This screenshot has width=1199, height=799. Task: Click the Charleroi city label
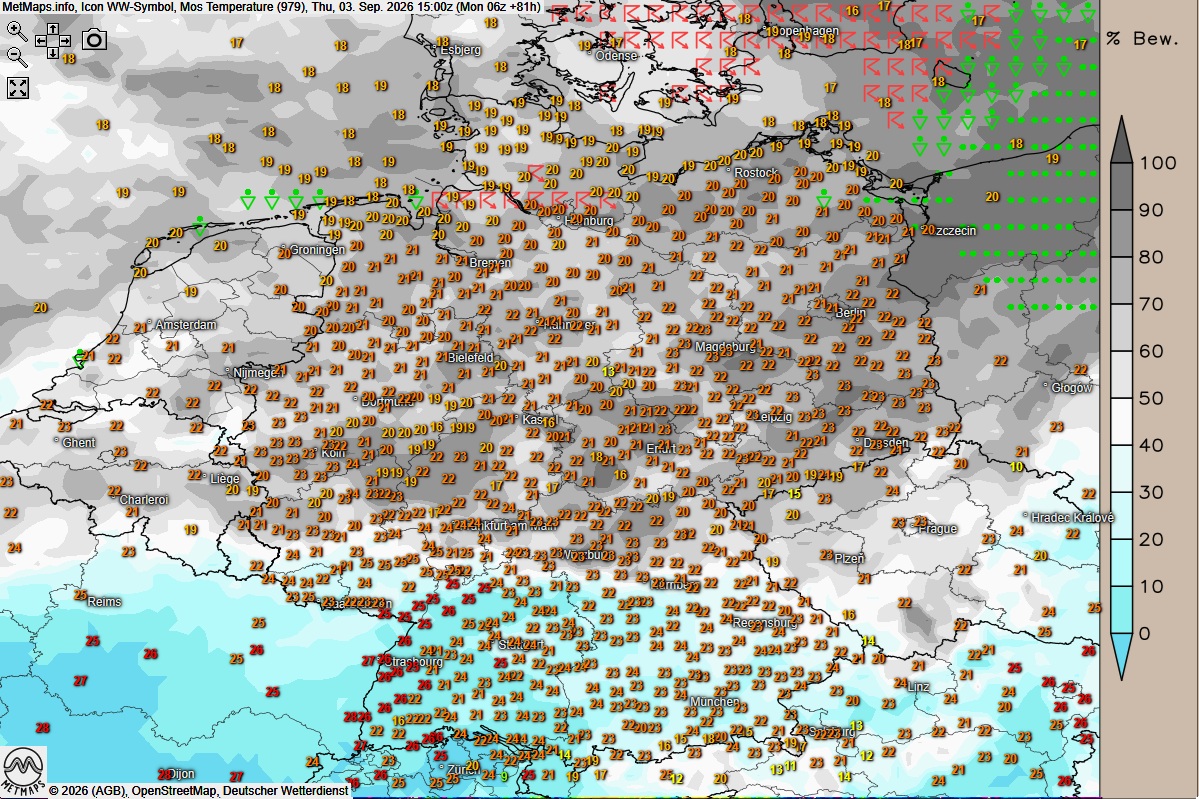click(144, 500)
